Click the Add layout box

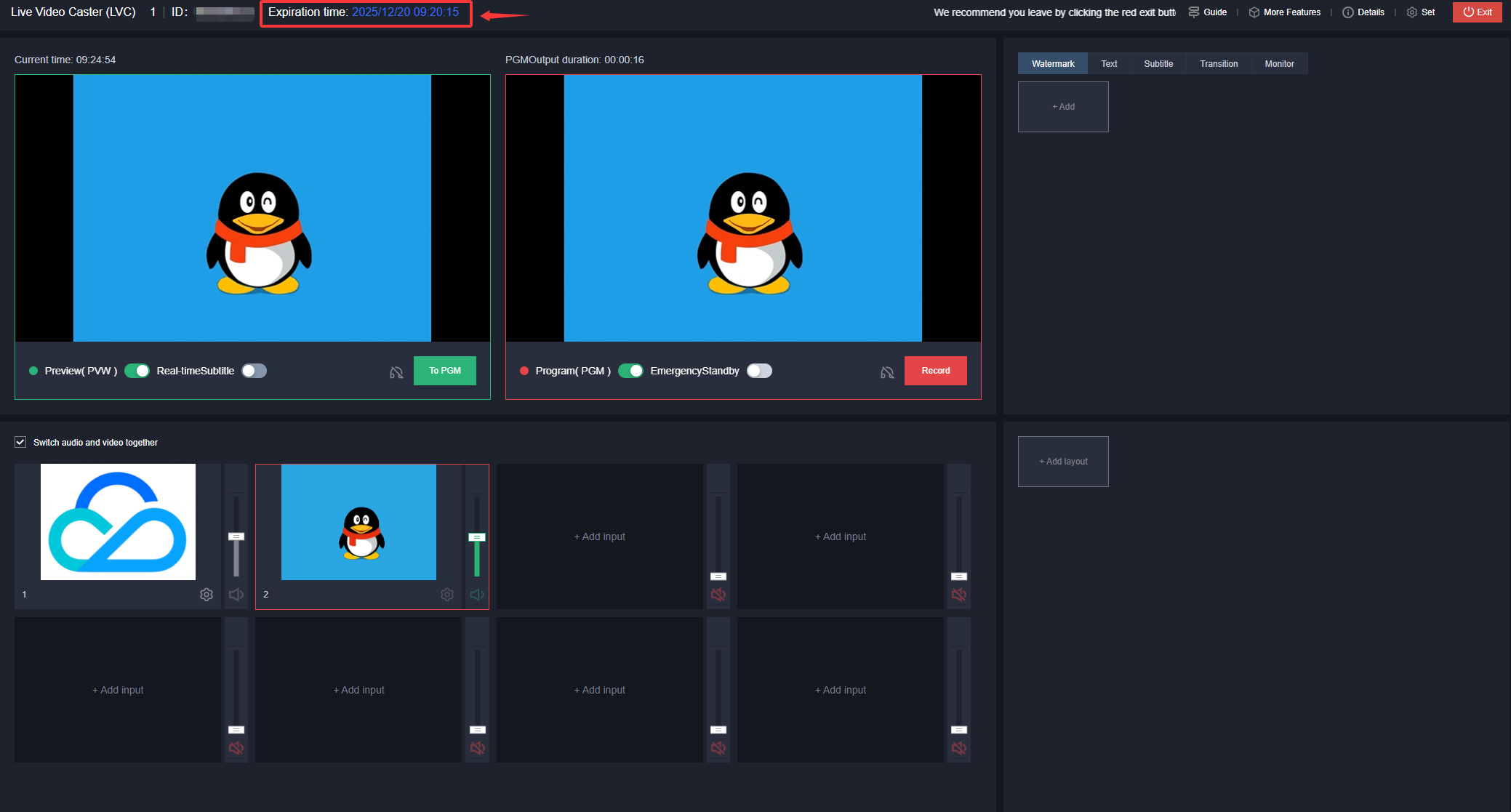pos(1063,462)
